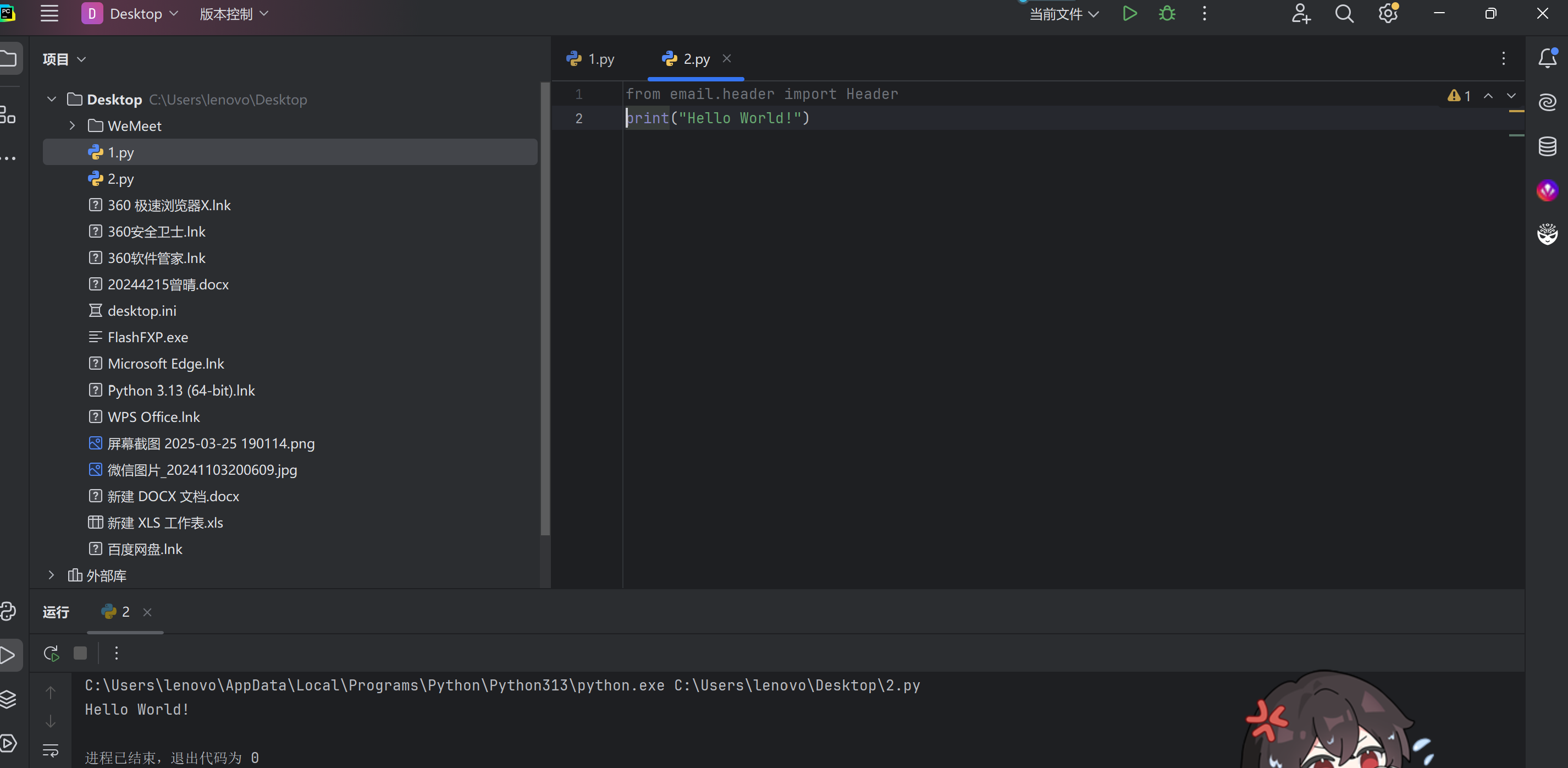
Task: Open the main hamburger menu
Action: [49, 13]
